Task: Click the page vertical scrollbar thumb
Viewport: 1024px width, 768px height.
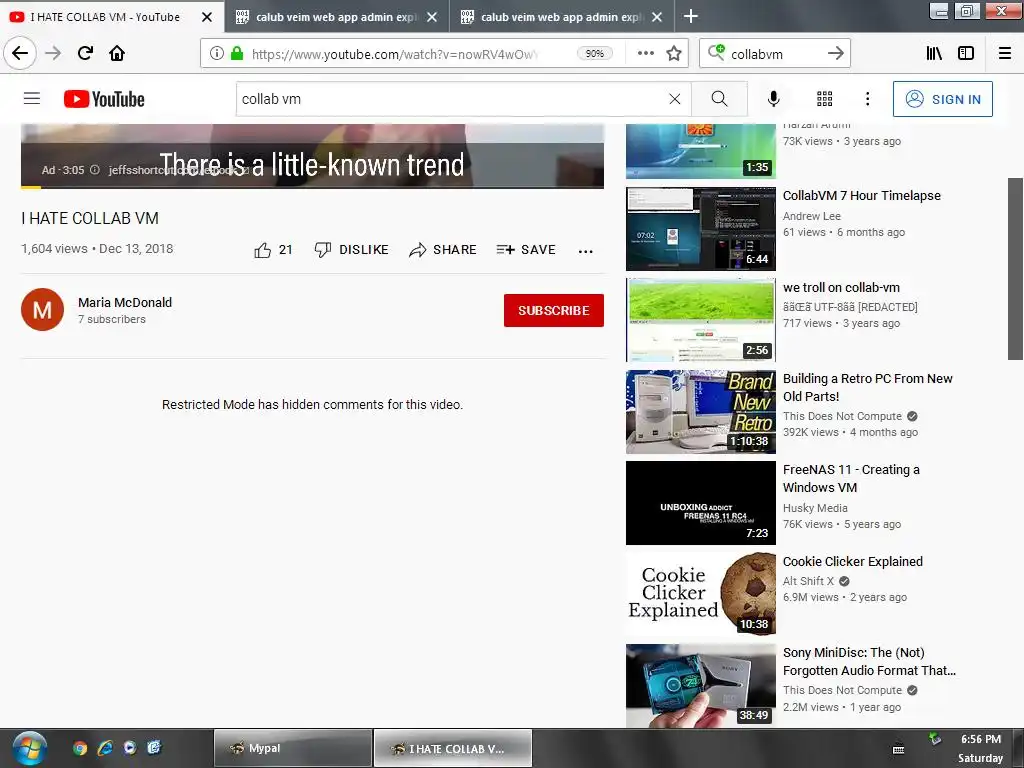Action: (1015, 268)
